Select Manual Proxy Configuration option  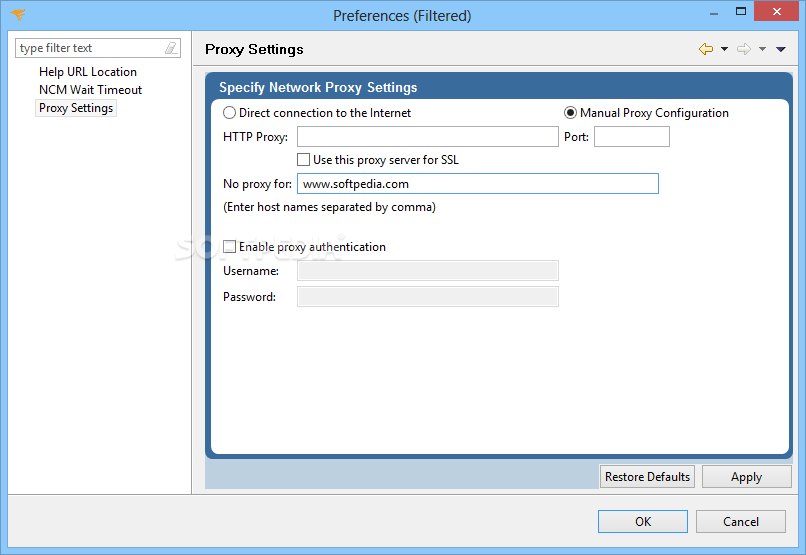(x=571, y=113)
